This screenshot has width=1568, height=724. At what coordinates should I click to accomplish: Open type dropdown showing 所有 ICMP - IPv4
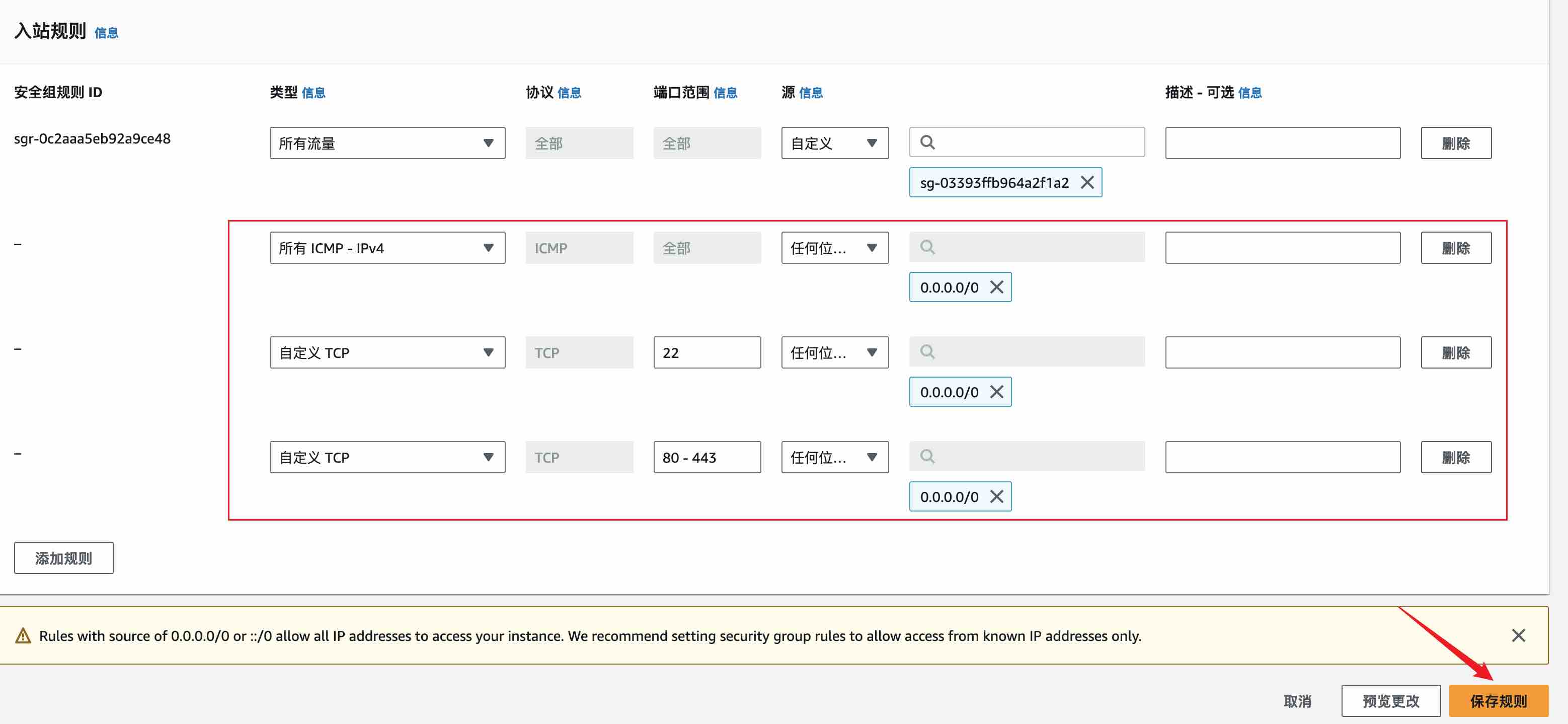click(x=387, y=248)
